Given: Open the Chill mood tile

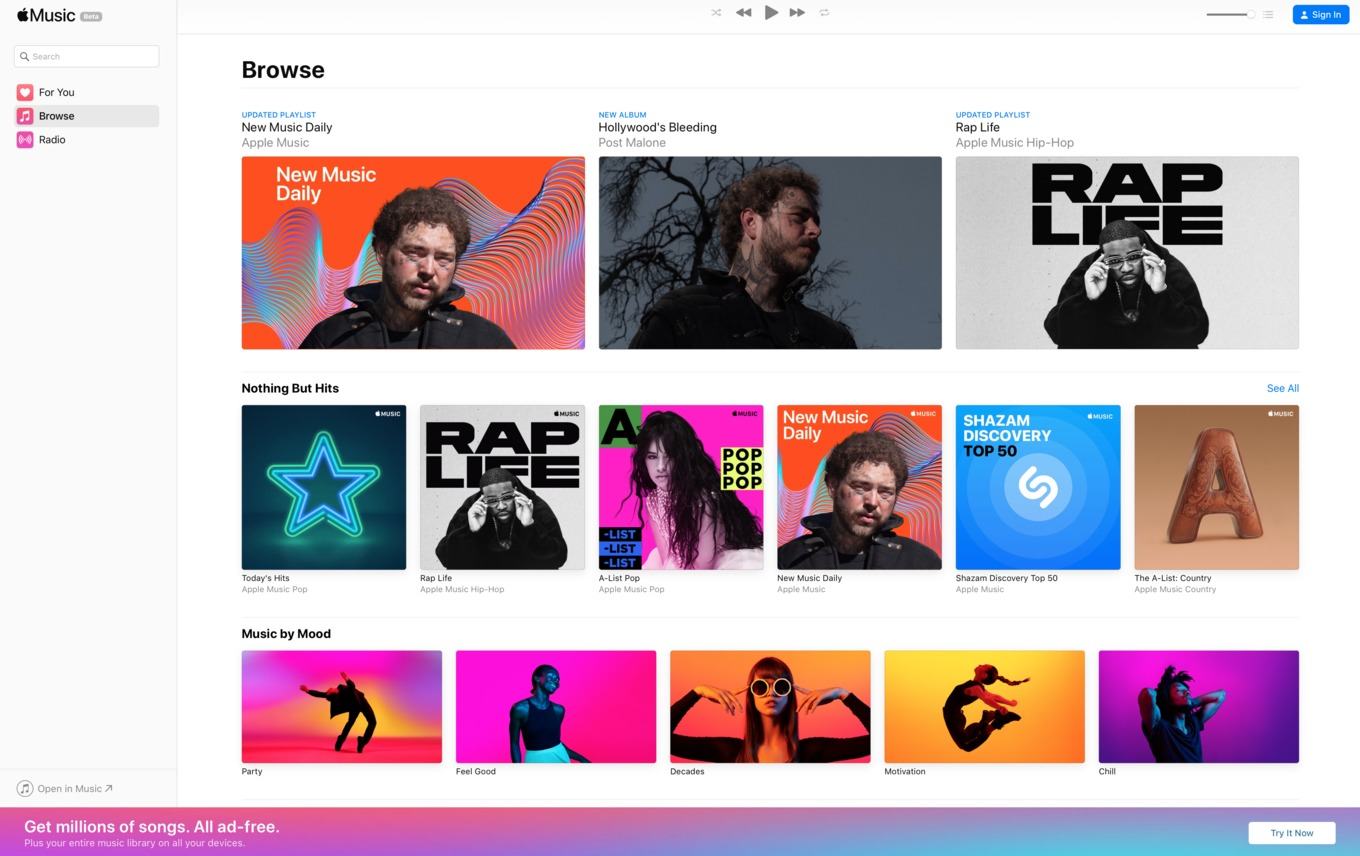Looking at the screenshot, I should coord(1198,706).
